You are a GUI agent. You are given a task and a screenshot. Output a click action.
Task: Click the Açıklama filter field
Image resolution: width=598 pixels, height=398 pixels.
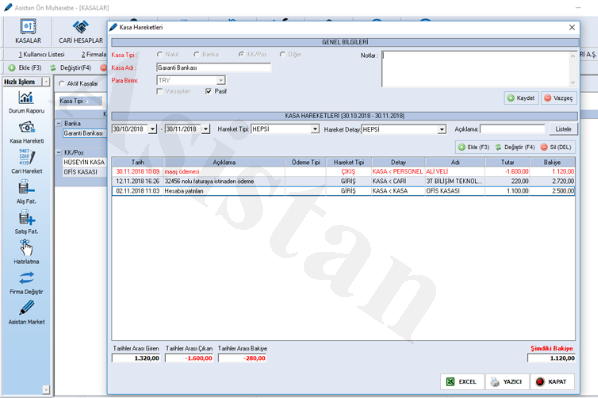[x=513, y=129]
